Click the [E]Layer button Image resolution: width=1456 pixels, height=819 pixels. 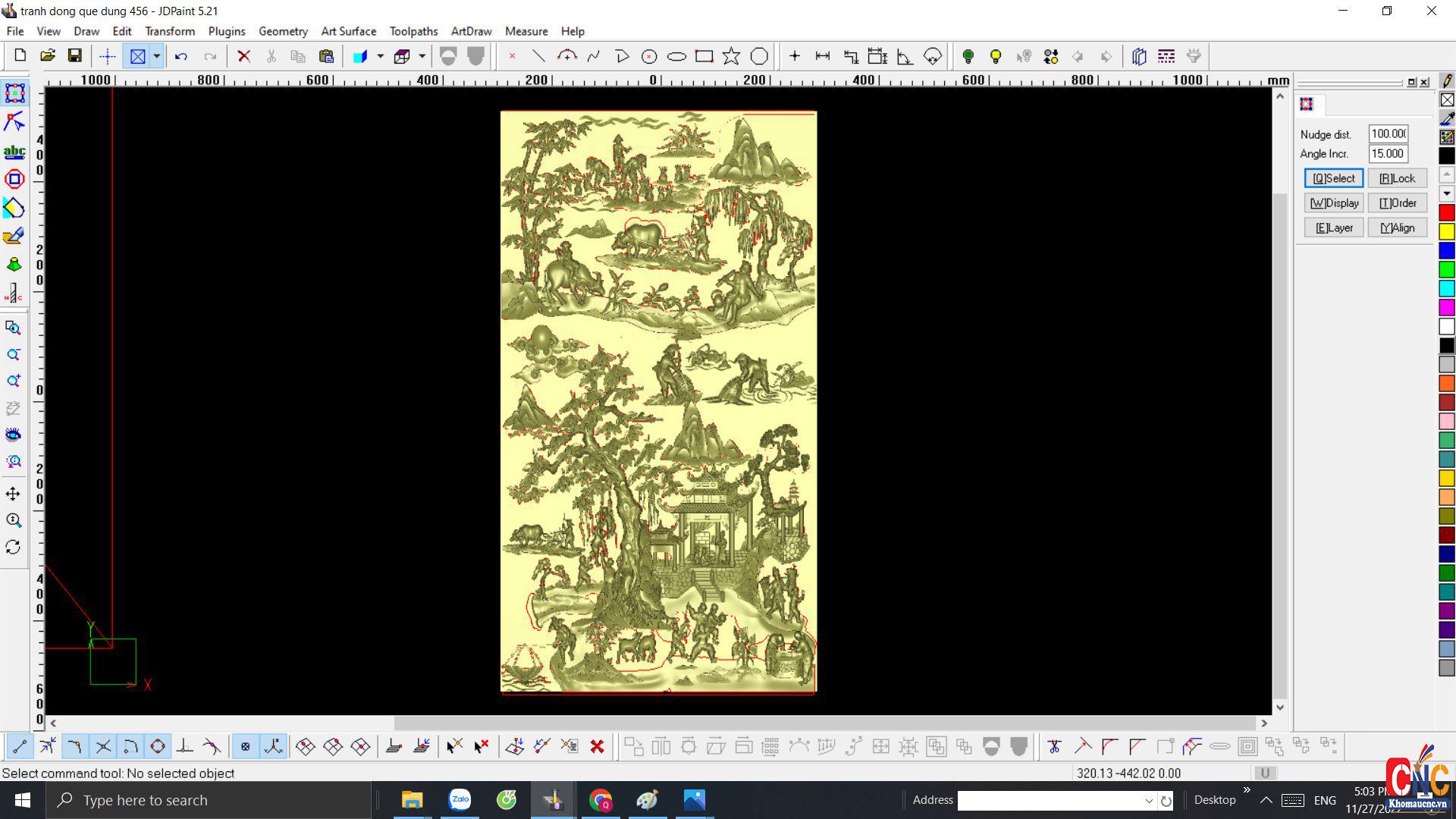pyautogui.click(x=1333, y=227)
